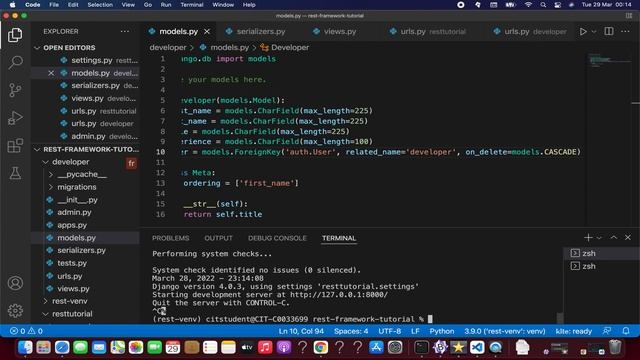
Task: Open Accounts menu in activity bar
Action: (x=15, y=283)
